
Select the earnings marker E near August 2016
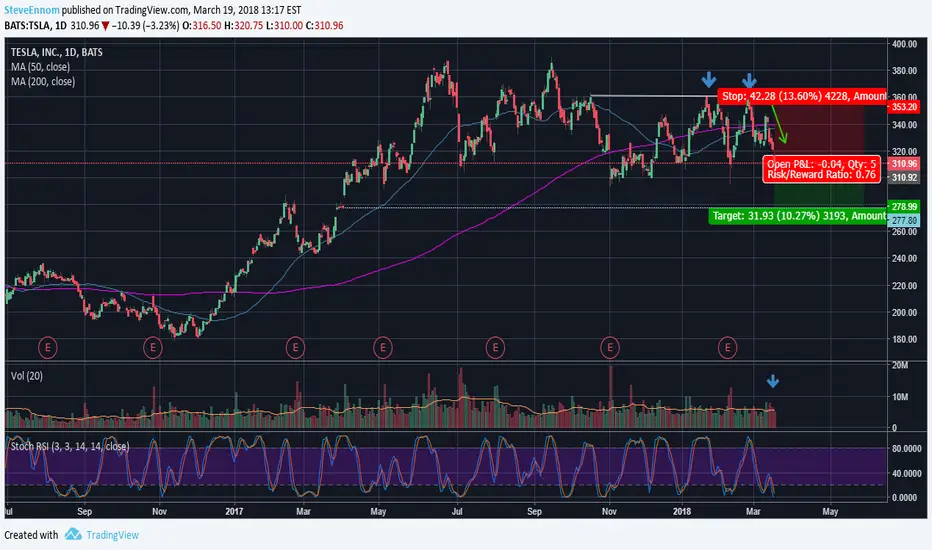(48, 347)
